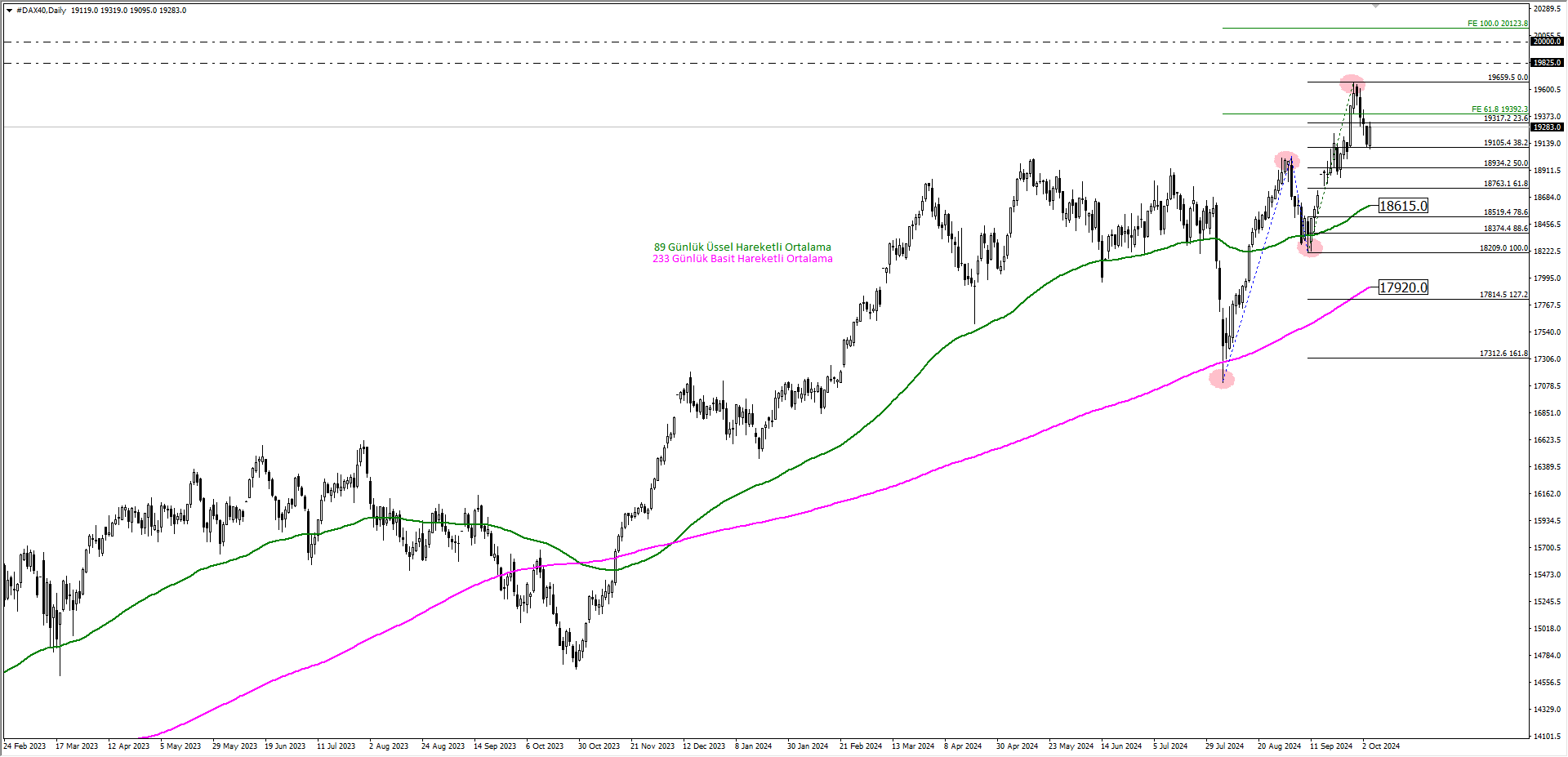Viewport: 1568px width, 757px height.
Task: Click the 29 May 2023 date label
Action: 234,746
